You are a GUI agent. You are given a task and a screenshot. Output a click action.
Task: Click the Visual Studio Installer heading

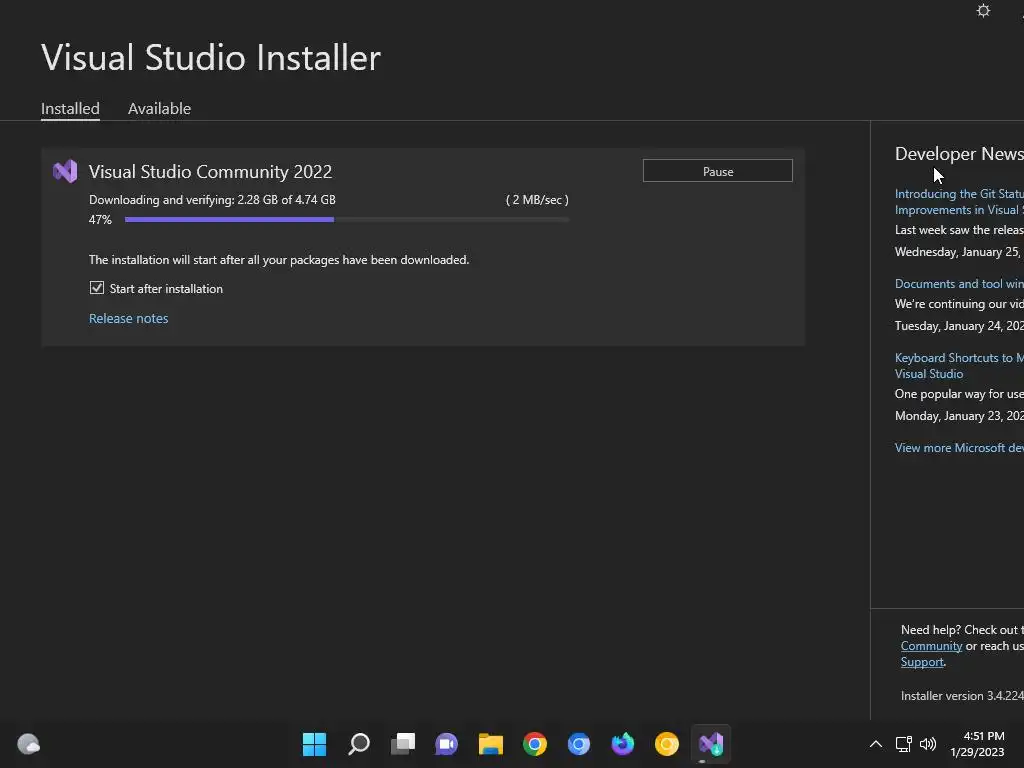pos(211,57)
